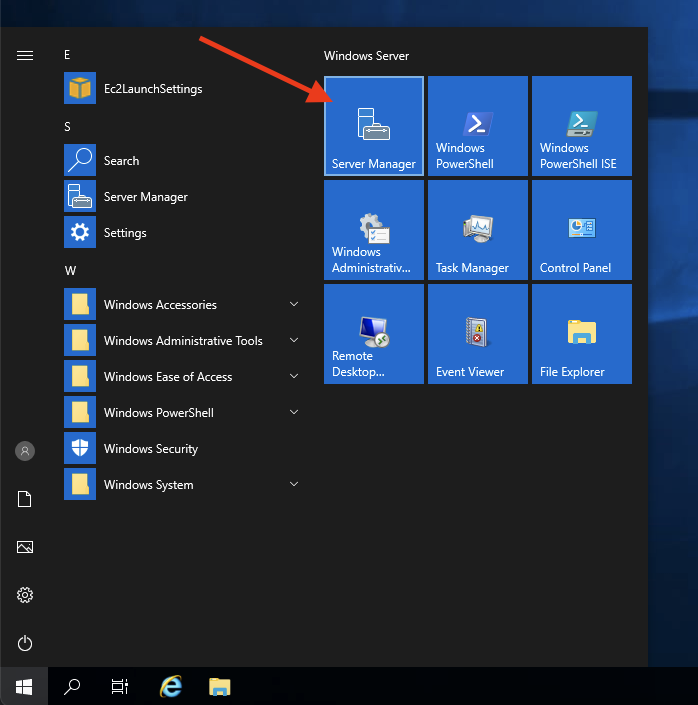698x705 pixels.
Task: Launch the Task Manager tile
Action: [x=478, y=230]
